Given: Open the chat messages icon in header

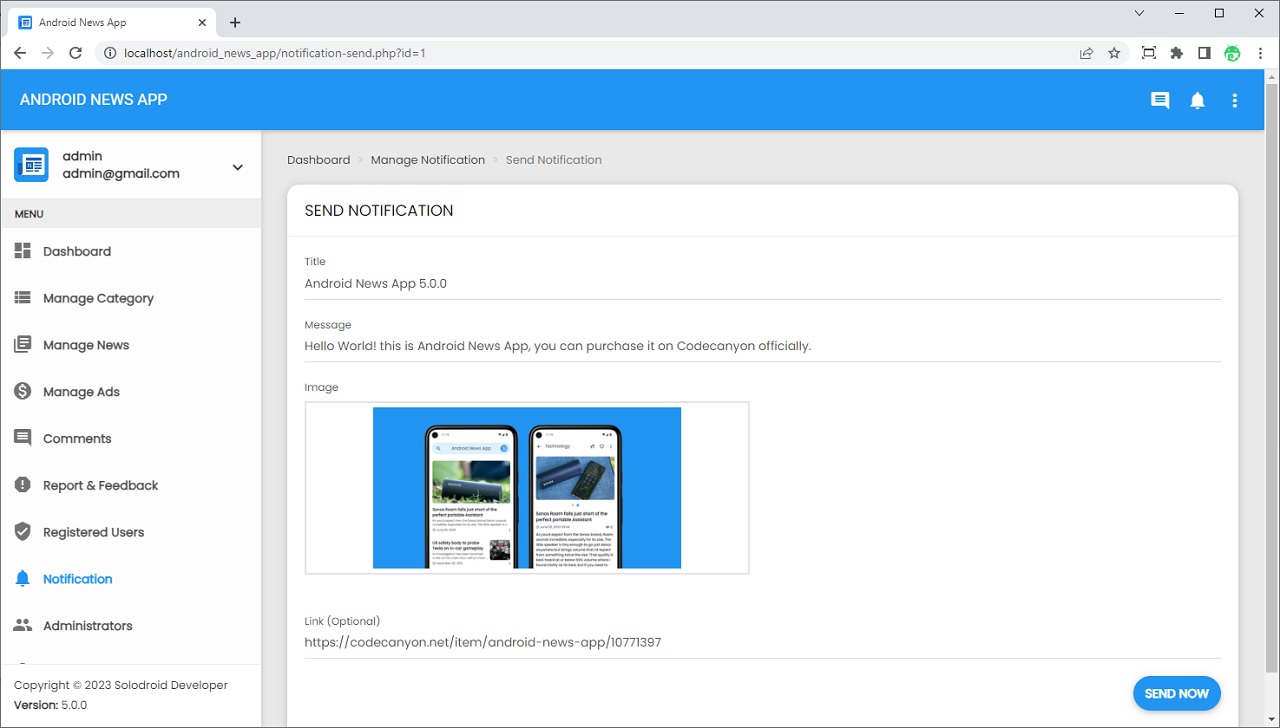Looking at the screenshot, I should pyautogui.click(x=1160, y=100).
